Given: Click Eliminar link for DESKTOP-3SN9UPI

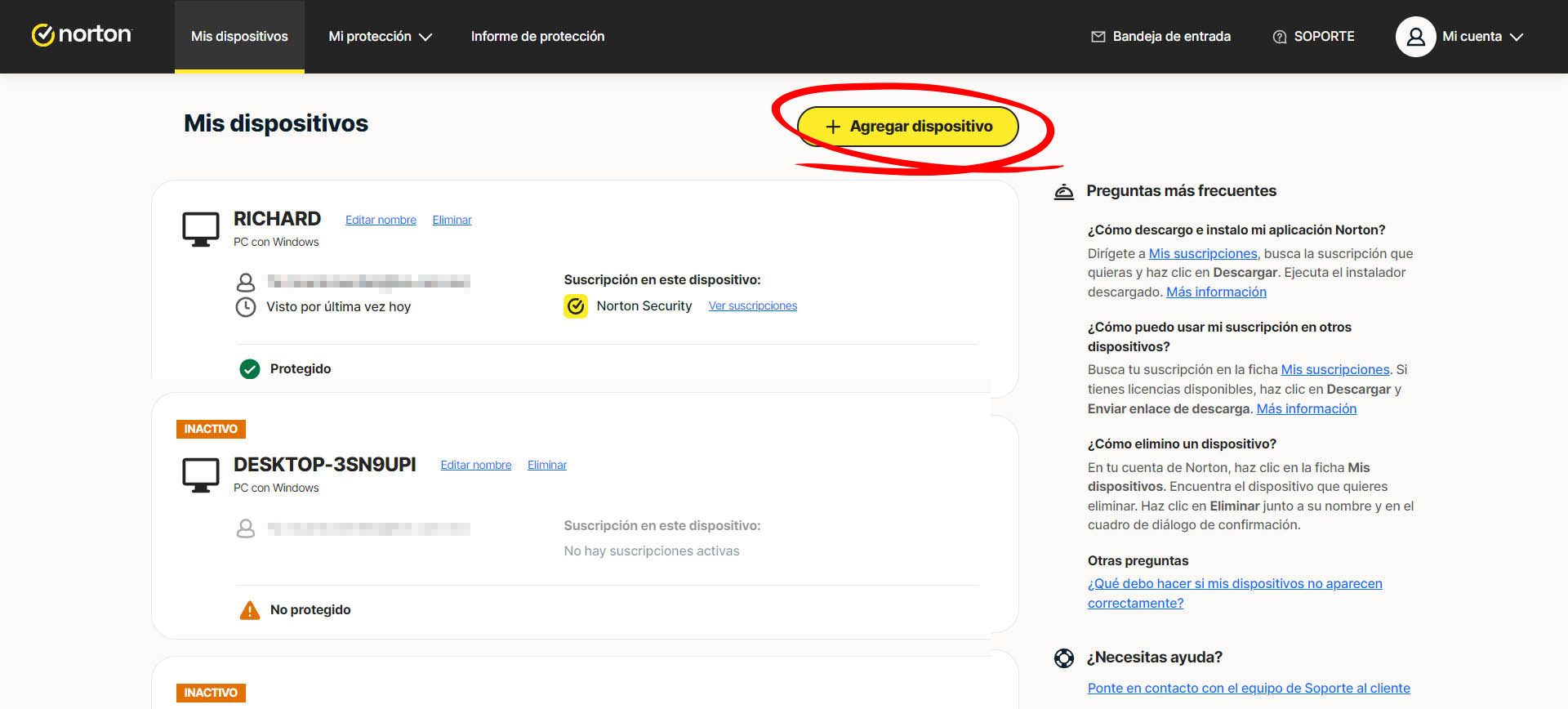Looking at the screenshot, I should click(546, 465).
